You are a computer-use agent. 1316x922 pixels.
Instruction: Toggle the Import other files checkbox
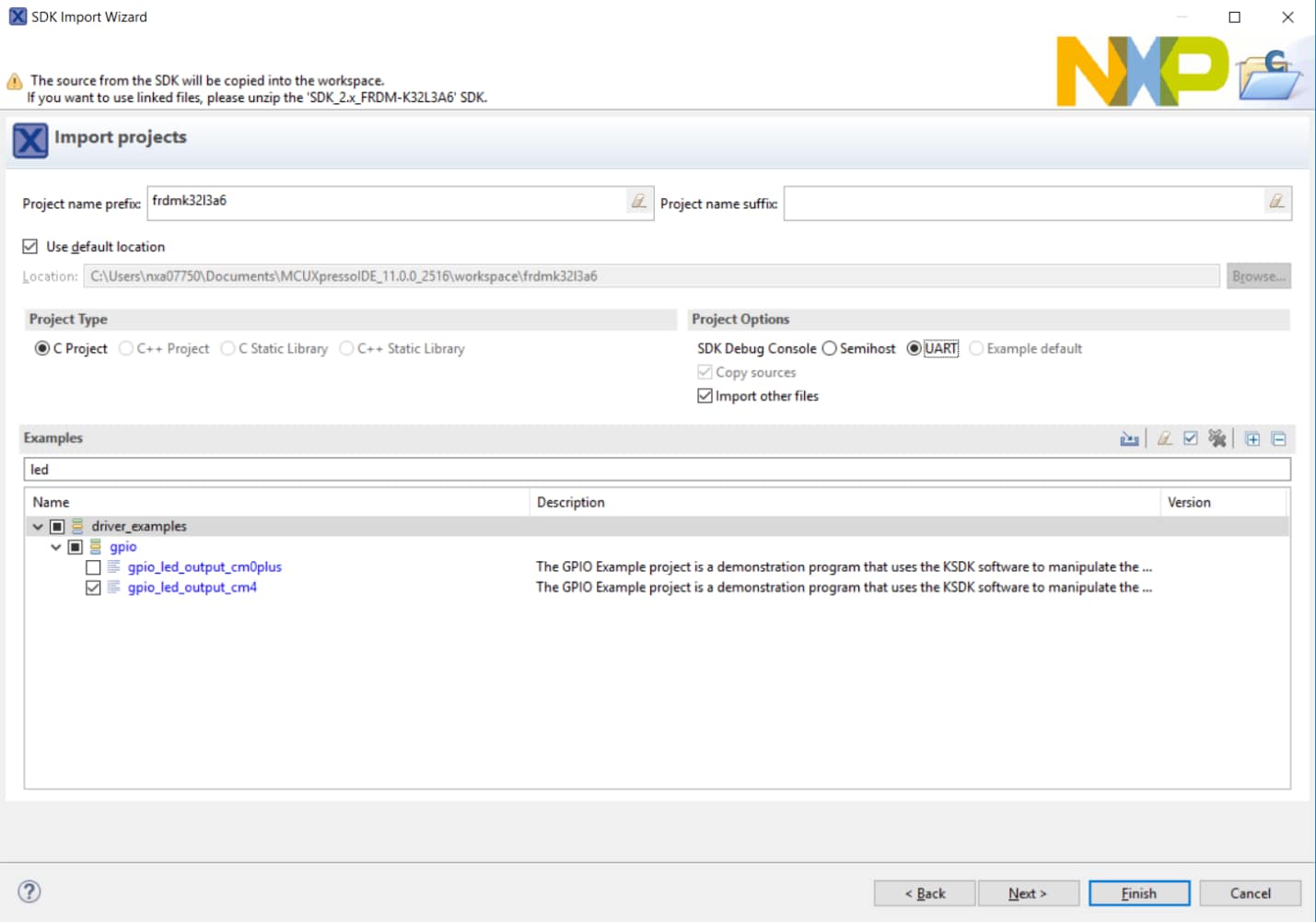pyautogui.click(x=705, y=396)
